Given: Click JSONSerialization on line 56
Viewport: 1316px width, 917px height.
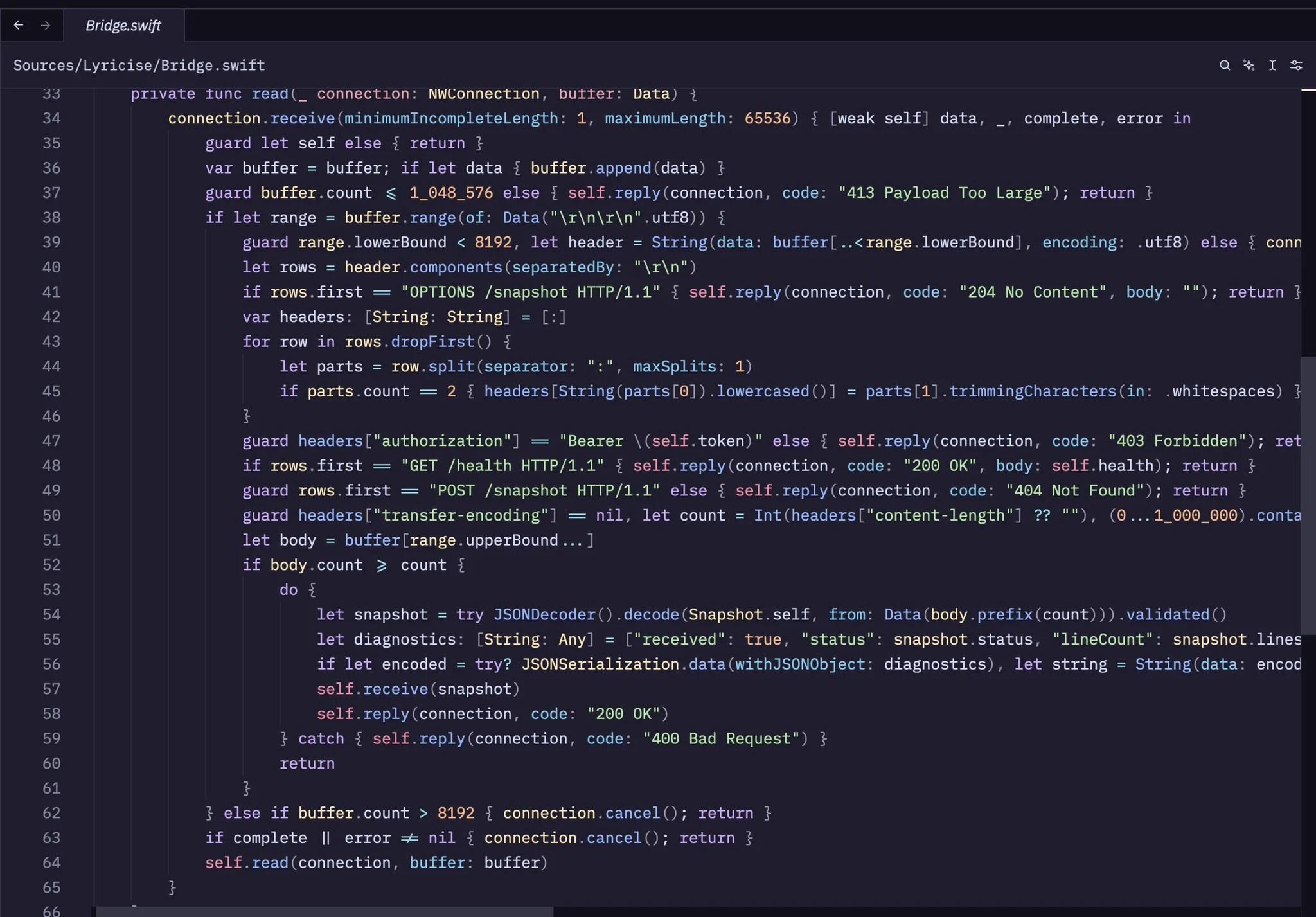Looking at the screenshot, I should 600,664.
